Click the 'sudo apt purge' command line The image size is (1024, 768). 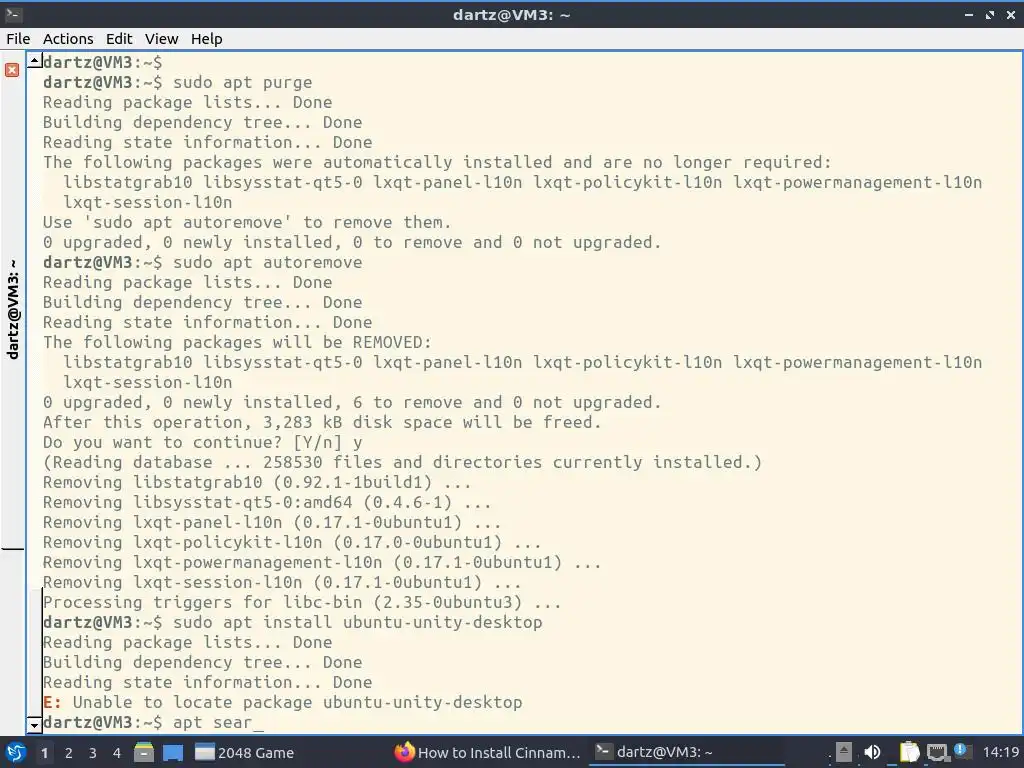tap(178, 82)
